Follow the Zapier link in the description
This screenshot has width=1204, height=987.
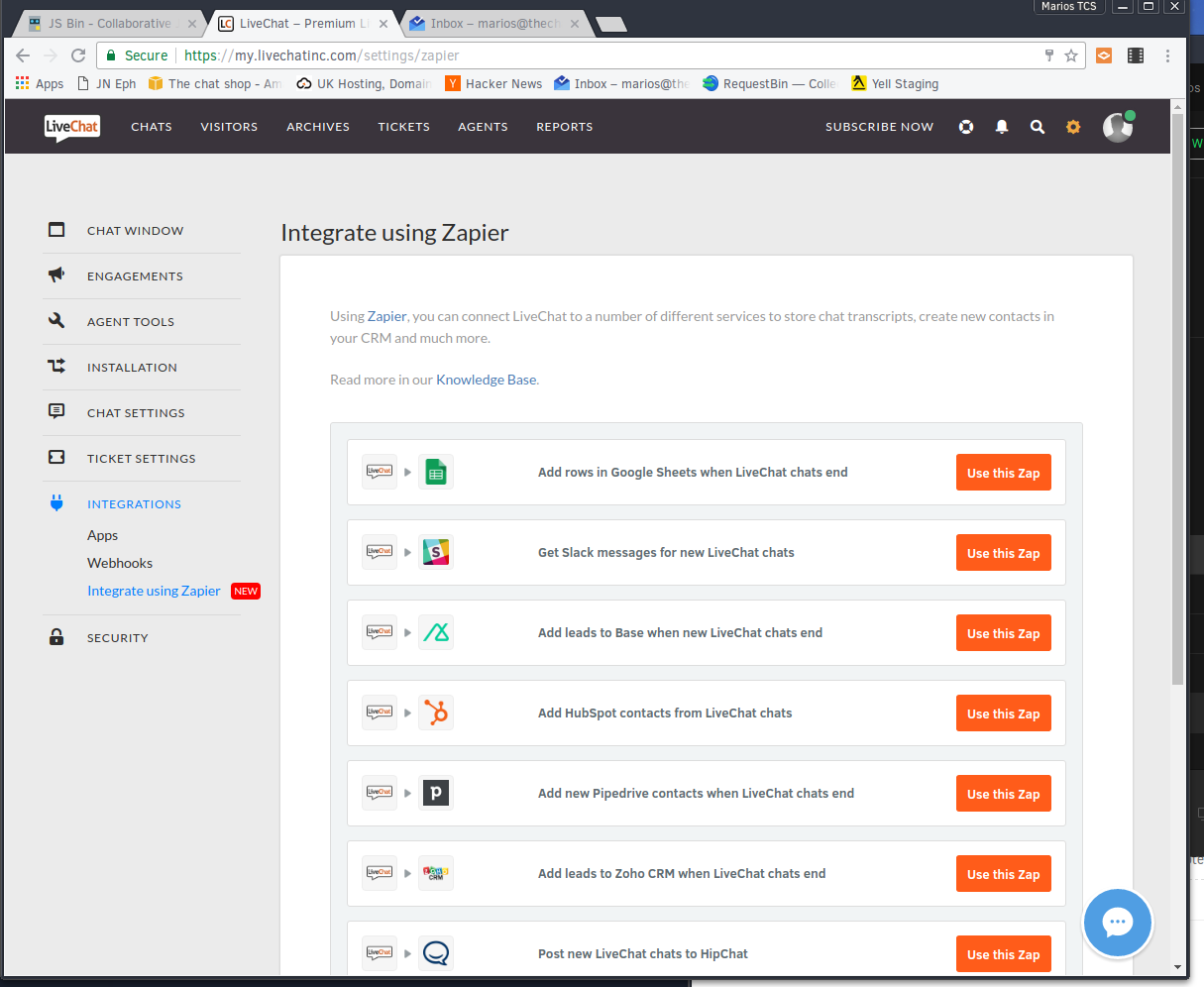click(x=387, y=316)
